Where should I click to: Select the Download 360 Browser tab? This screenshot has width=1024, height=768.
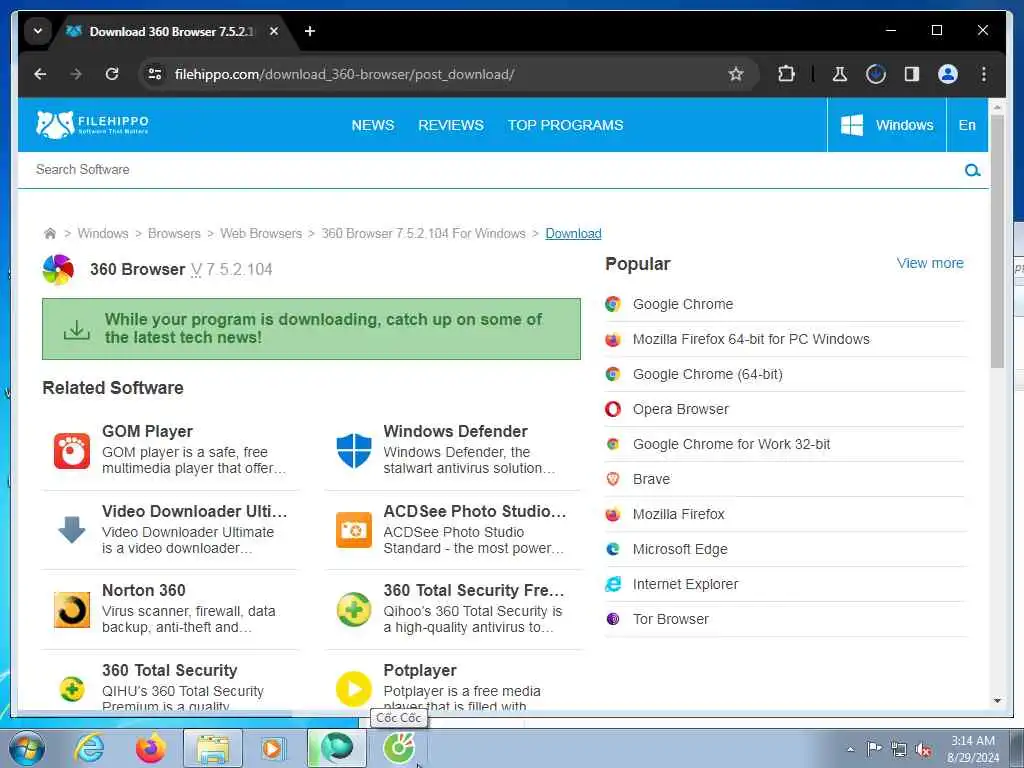click(171, 31)
